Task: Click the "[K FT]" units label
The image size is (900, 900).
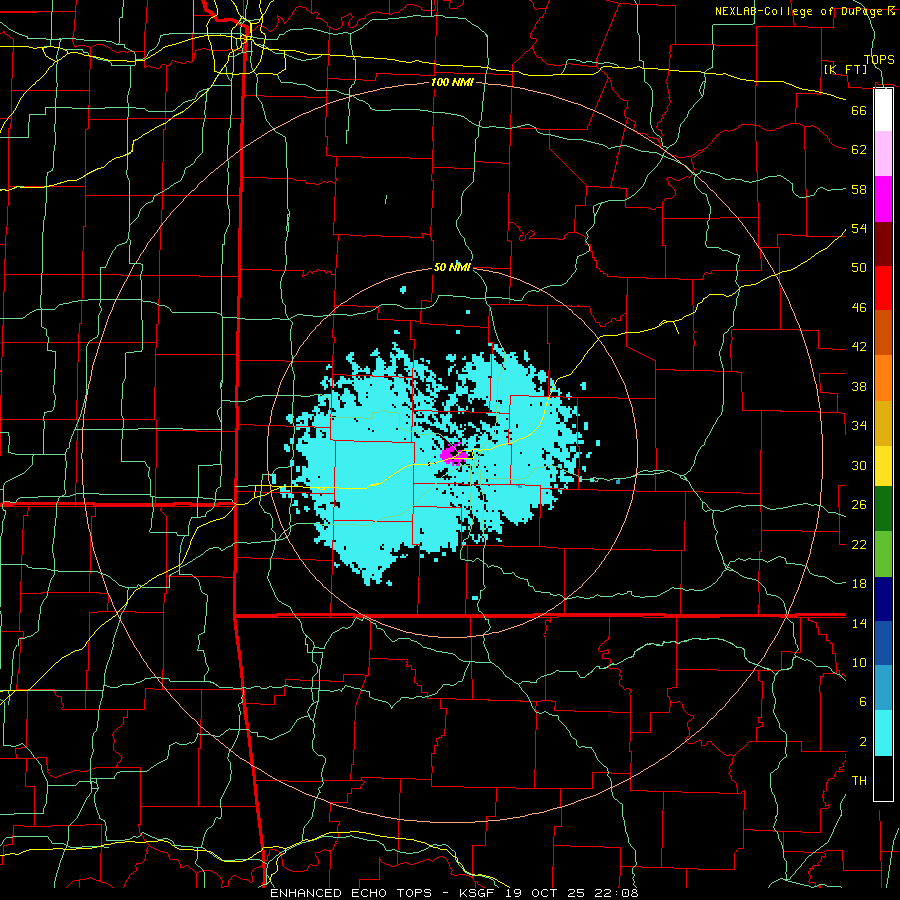Action: (845, 69)
